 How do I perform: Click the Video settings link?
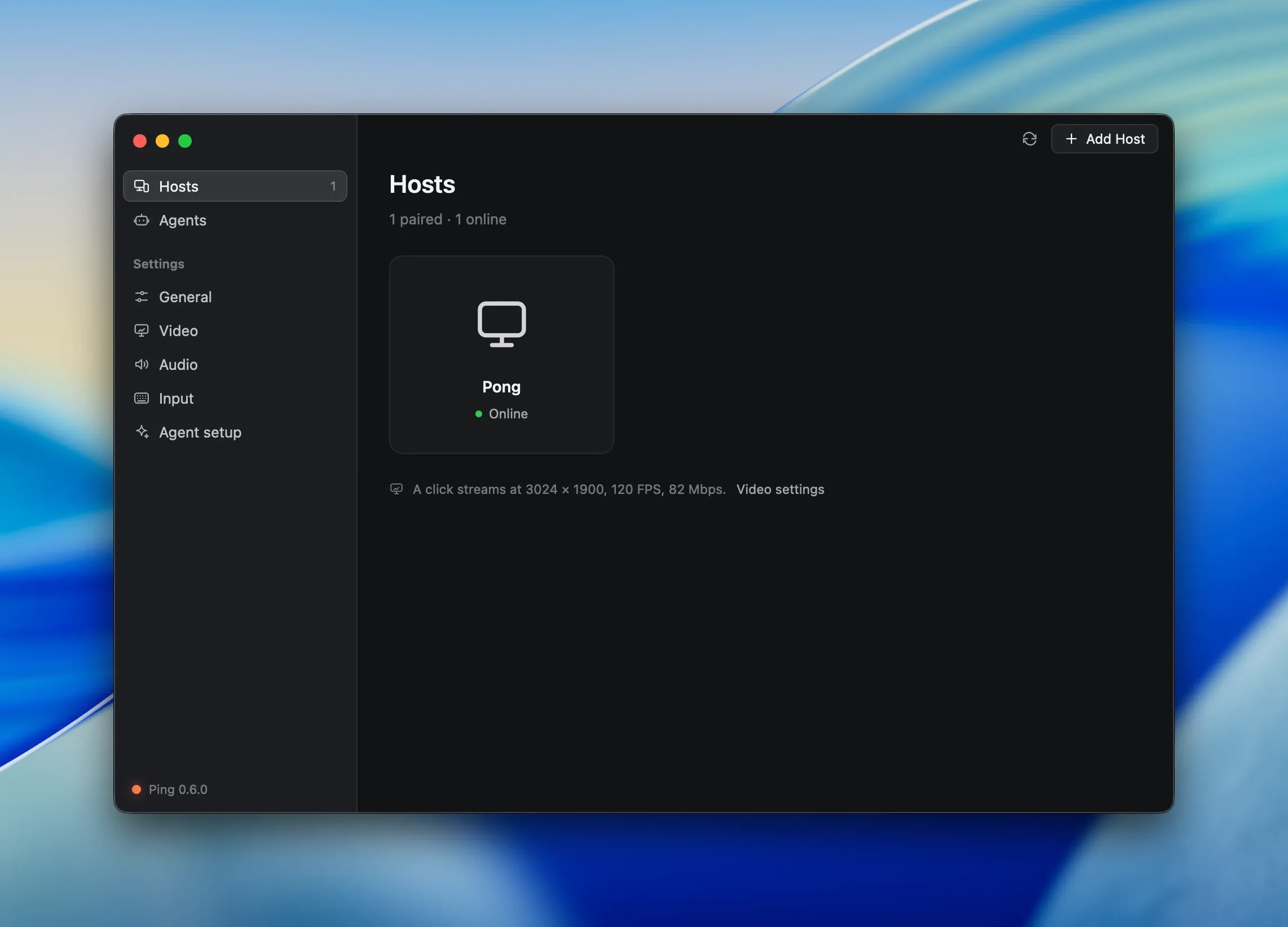[780, 489]
